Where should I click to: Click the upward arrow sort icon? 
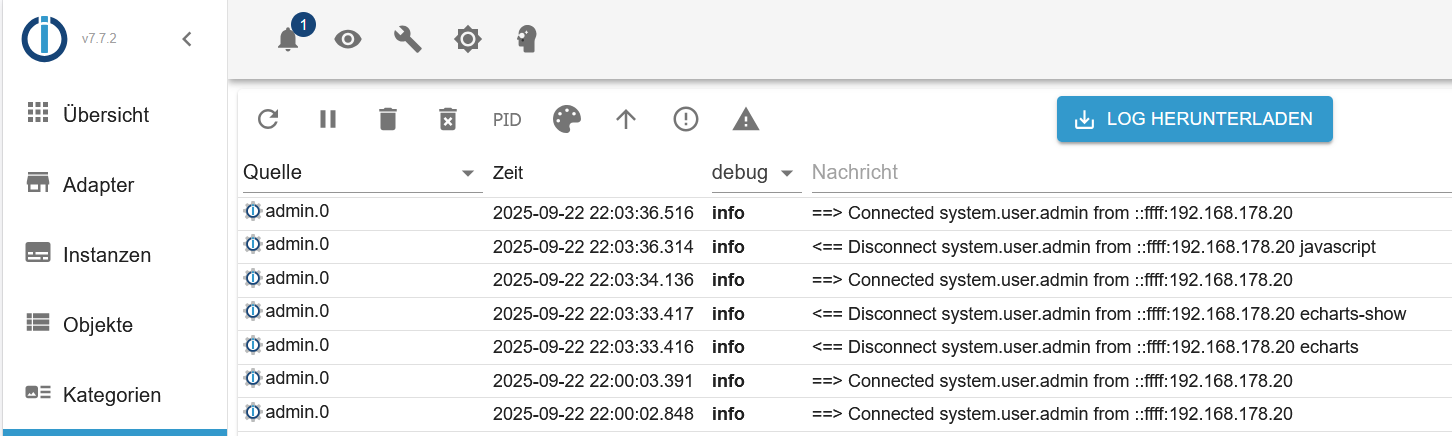click(x=626, y=120)
